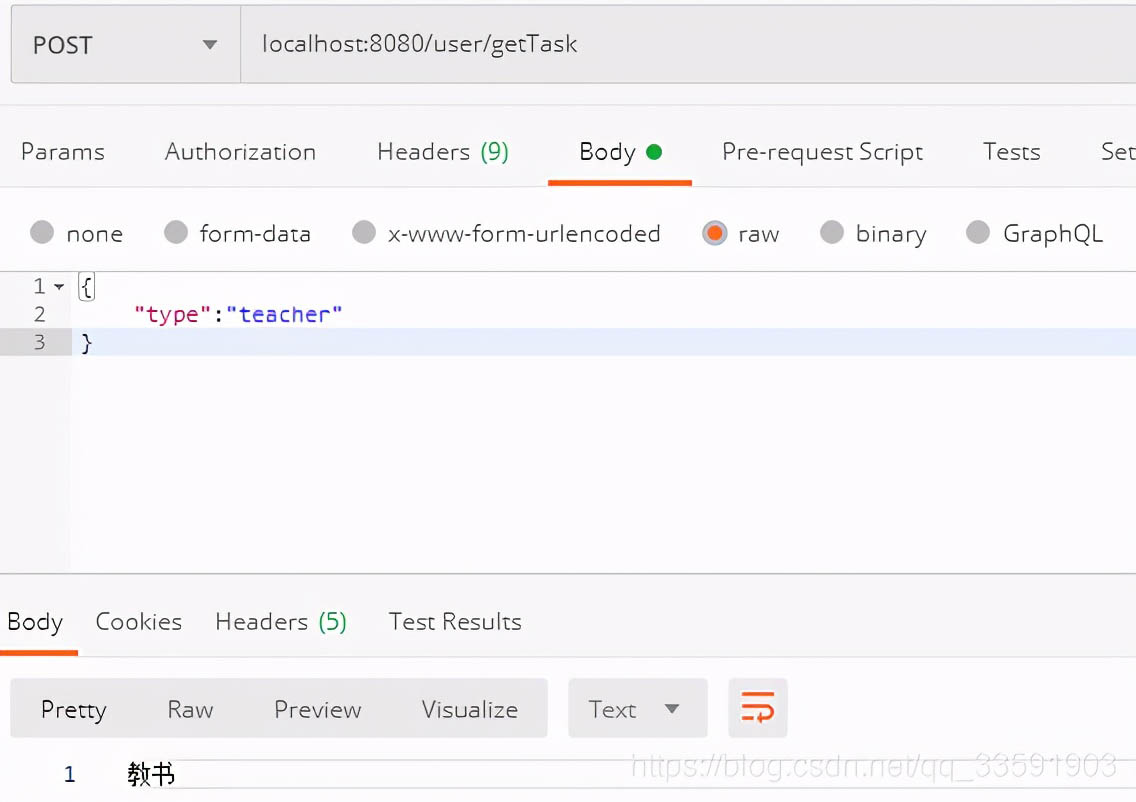Switch response view to Preview
Image resolution: width=1136 pixels, height=802 pixels.
(317, 709)
